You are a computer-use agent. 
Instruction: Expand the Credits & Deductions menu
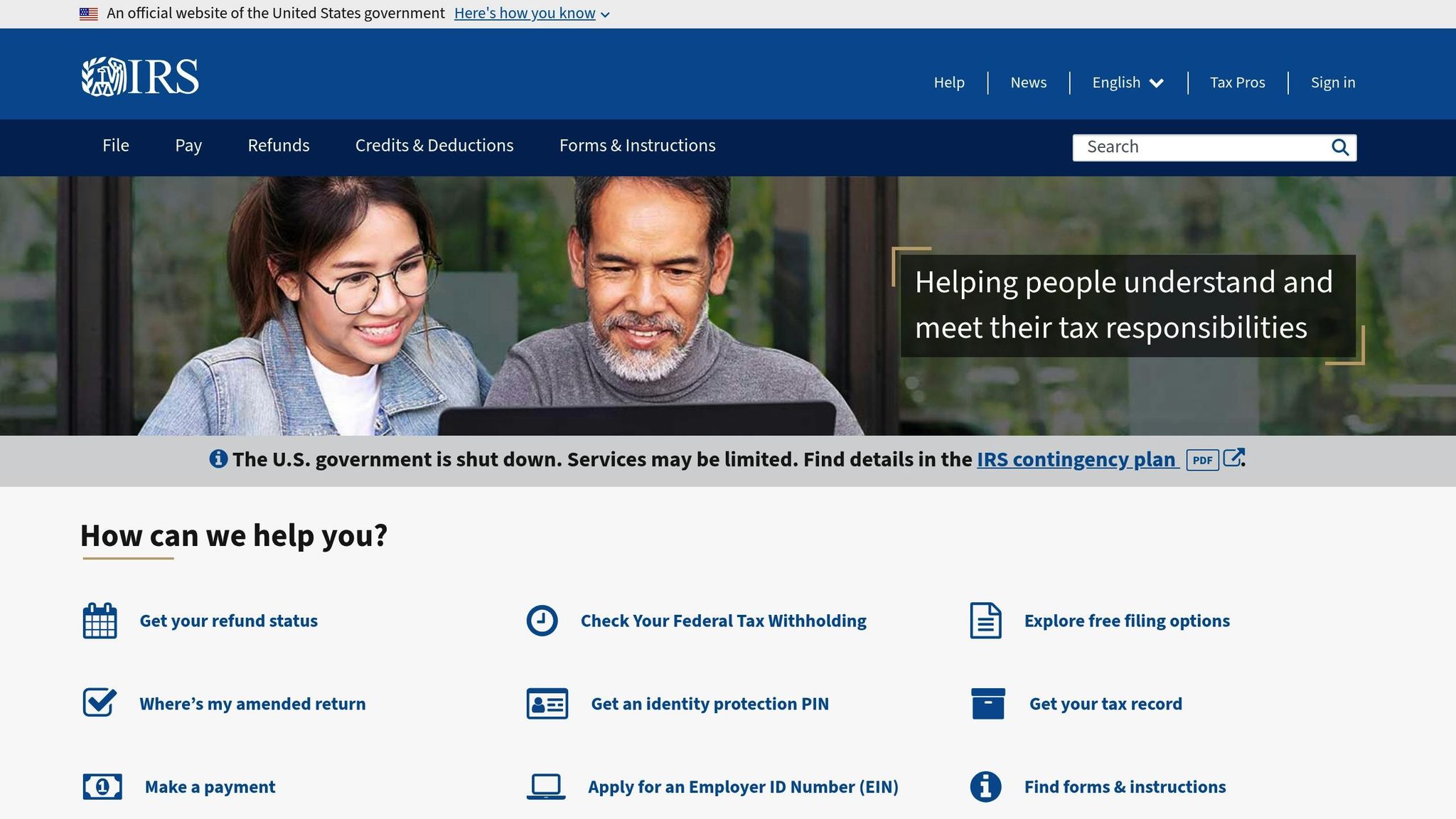click(434, 146)
